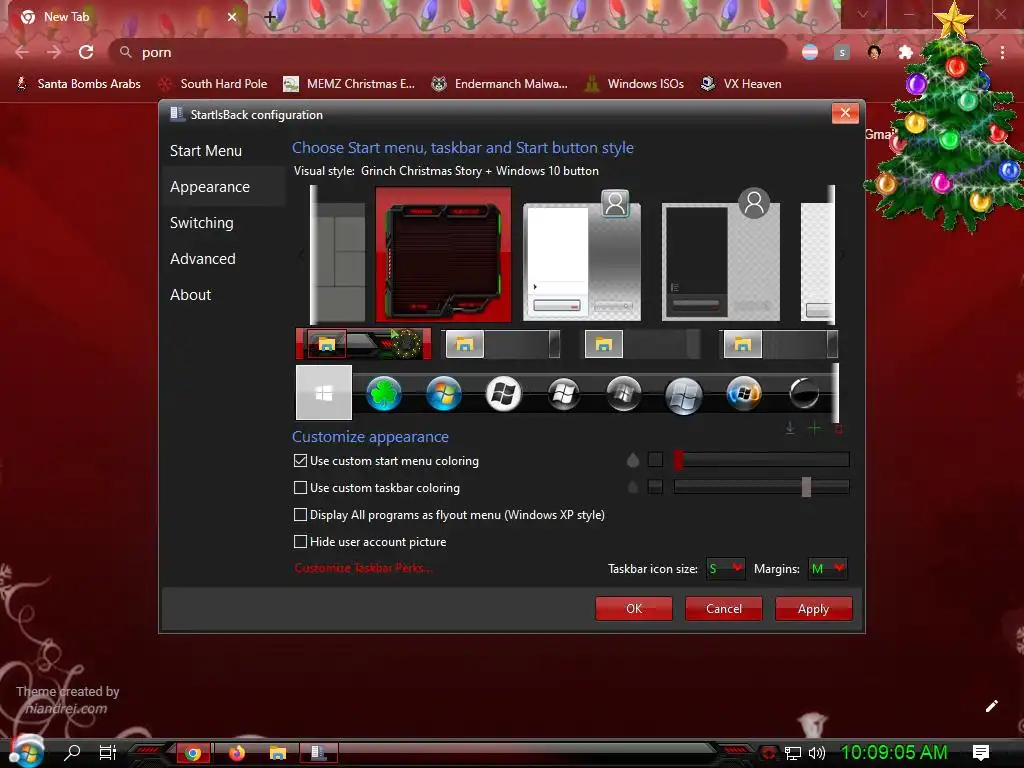Open Endermanch Malwa... bookmark

(x=500, y=84)
